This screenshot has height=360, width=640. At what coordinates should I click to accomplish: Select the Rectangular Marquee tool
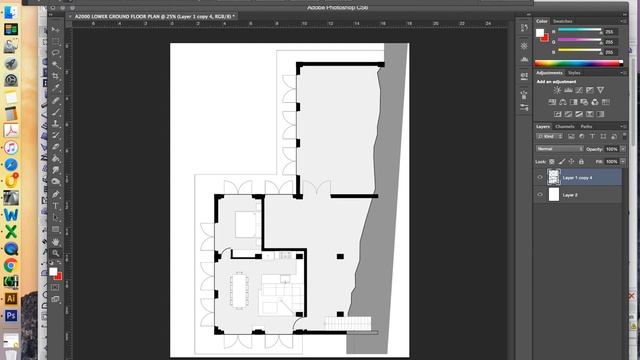[x=56, y=42]
